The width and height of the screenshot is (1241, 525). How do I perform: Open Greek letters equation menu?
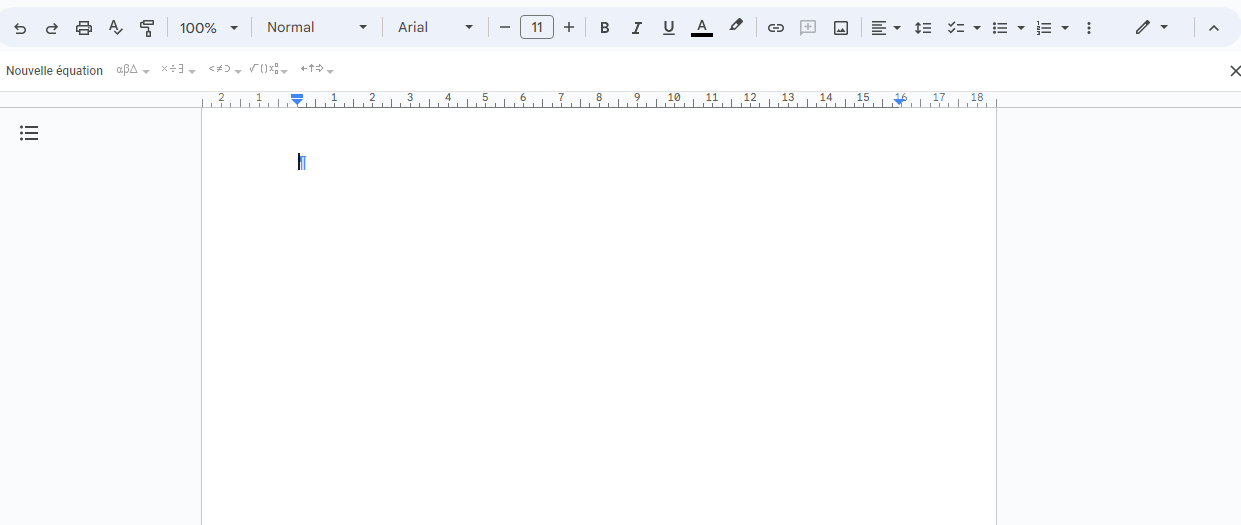(132, 70)
